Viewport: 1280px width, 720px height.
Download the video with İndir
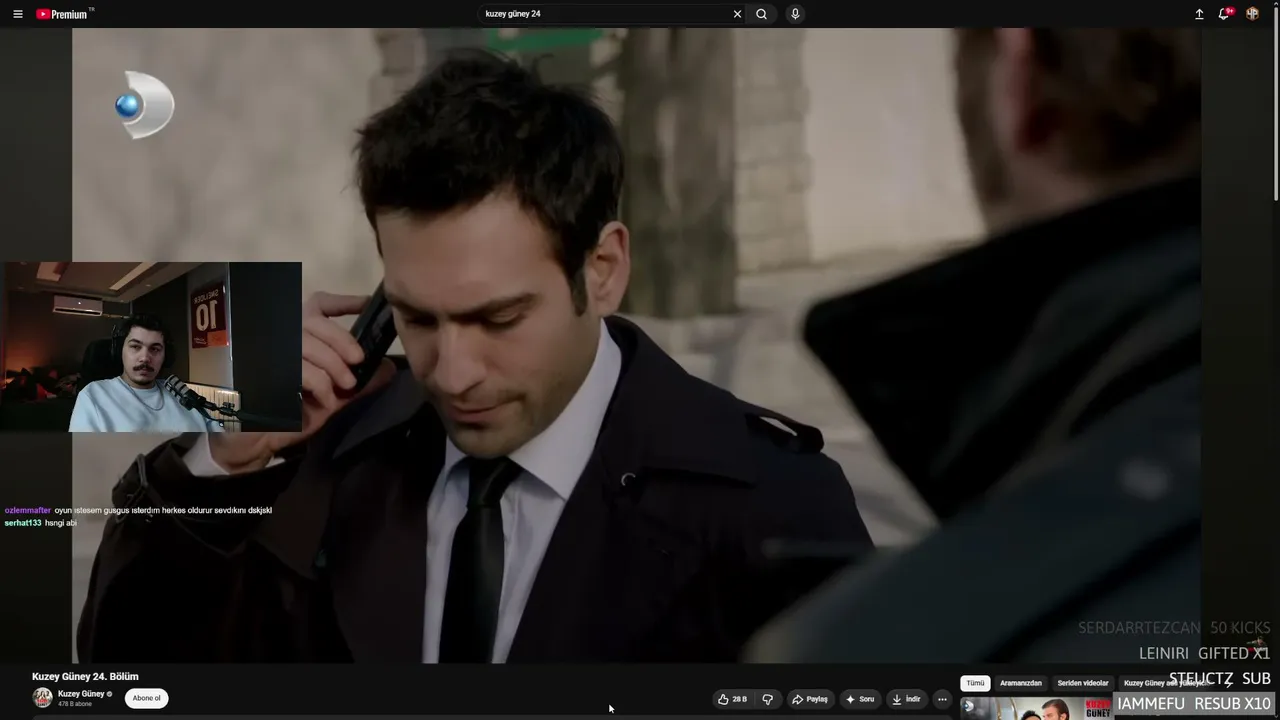pyautogui.click(x=906, y=699)
